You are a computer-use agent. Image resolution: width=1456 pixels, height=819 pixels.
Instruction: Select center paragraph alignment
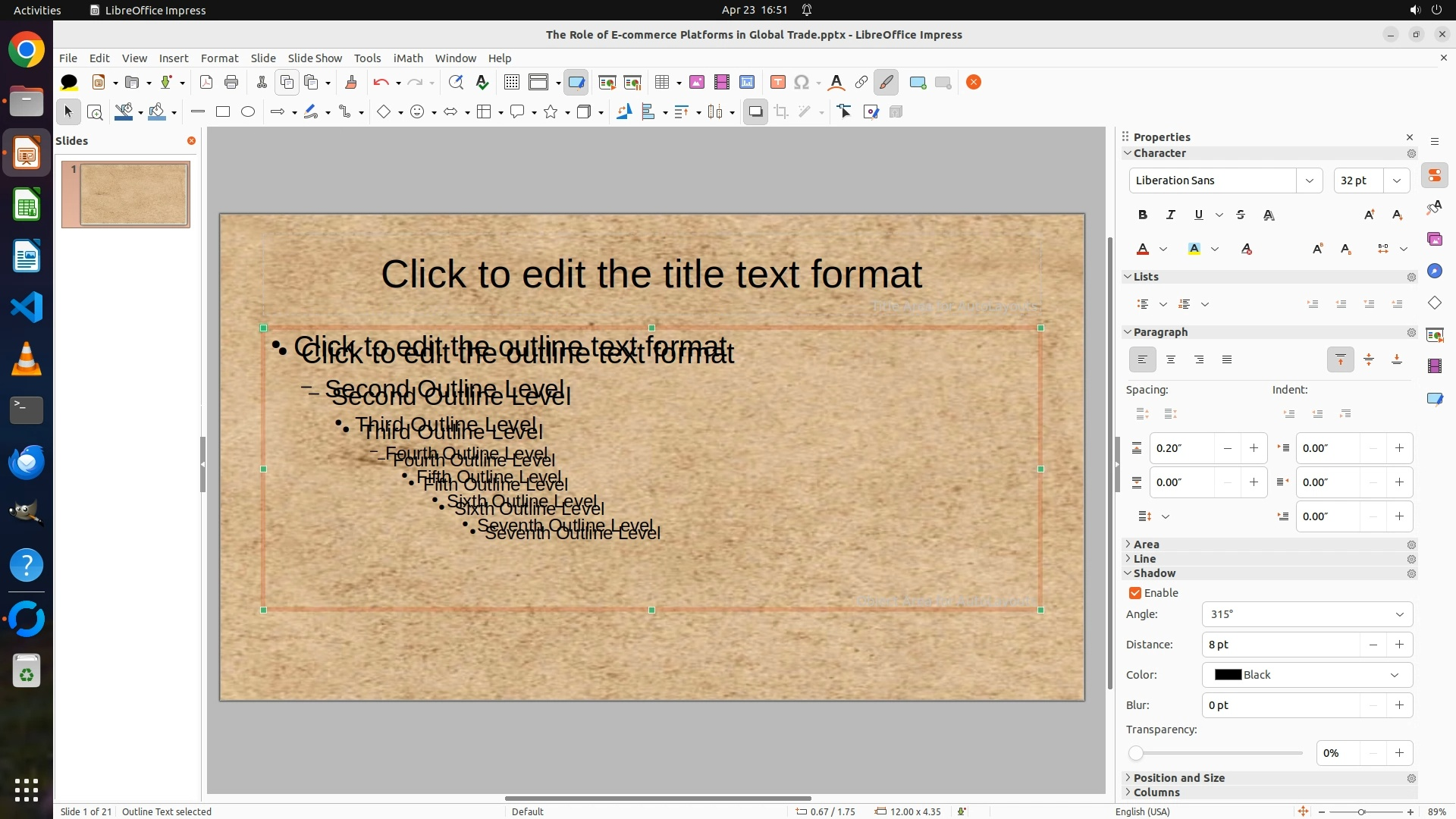pyautogui.click(x=1171, y=359)
